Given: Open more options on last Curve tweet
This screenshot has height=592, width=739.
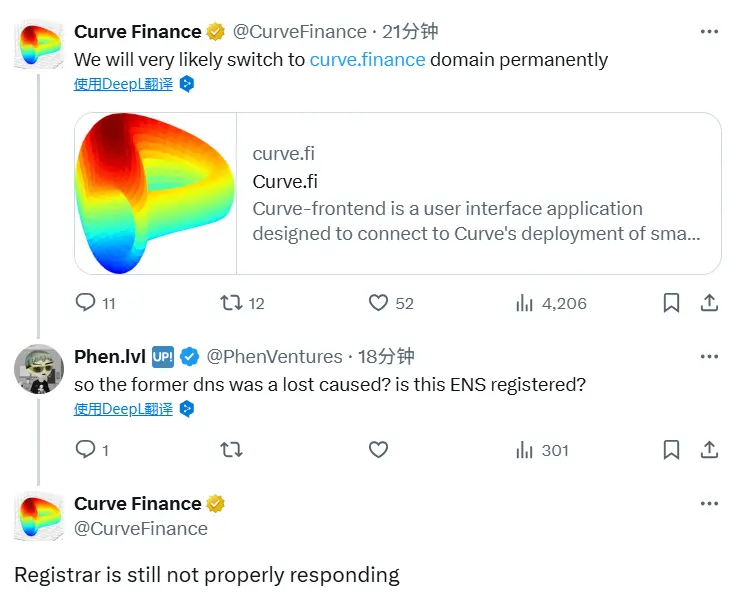Looking at the screenshot, I should pos(709,504).
